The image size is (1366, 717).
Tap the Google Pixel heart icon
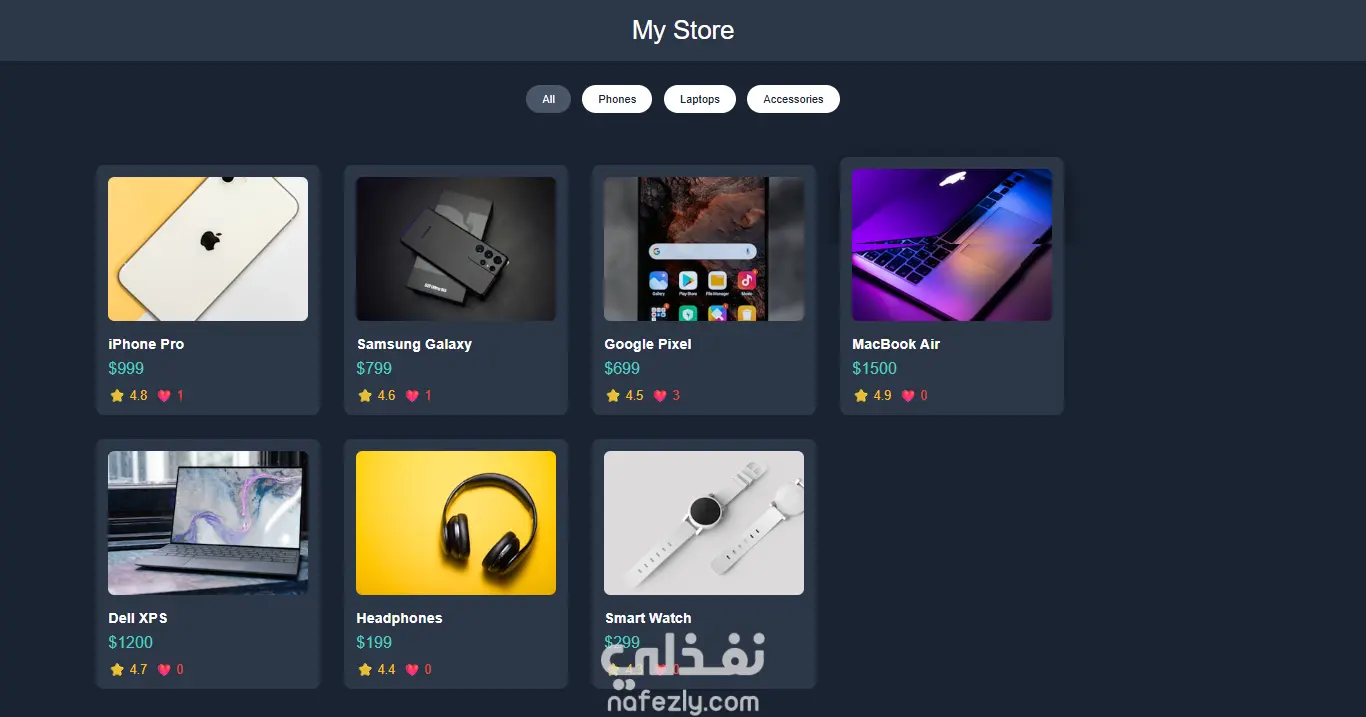(660, 396)
